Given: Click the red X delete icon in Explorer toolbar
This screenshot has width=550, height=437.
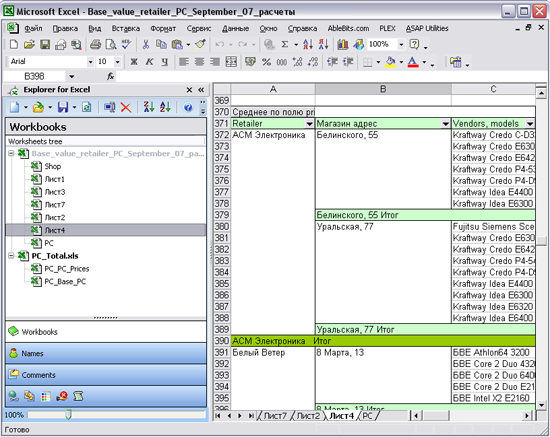Looking at the screenshot, I should (x=126, y=107).
